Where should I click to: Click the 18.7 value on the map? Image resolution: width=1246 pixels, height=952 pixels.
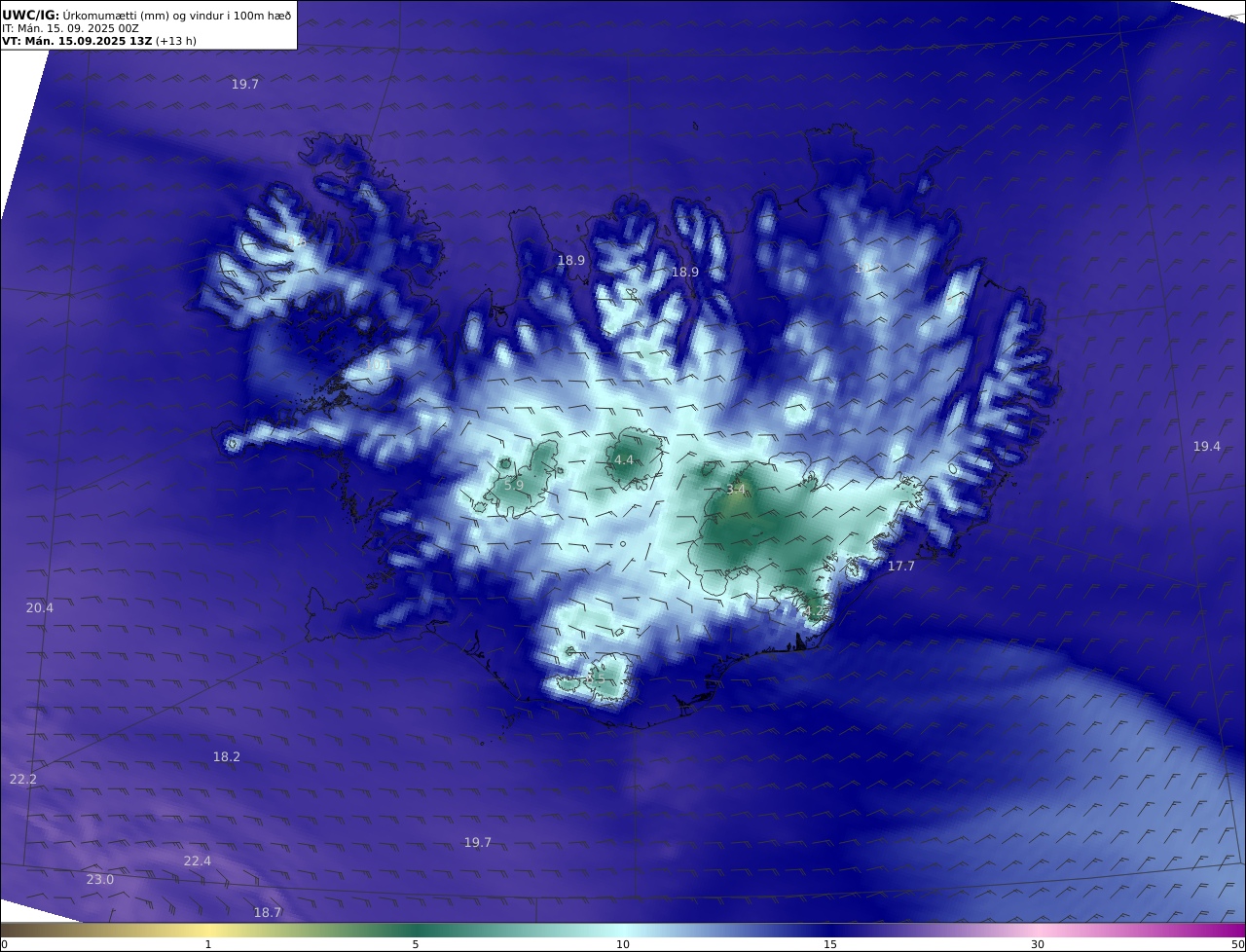(x=268, y=912)
